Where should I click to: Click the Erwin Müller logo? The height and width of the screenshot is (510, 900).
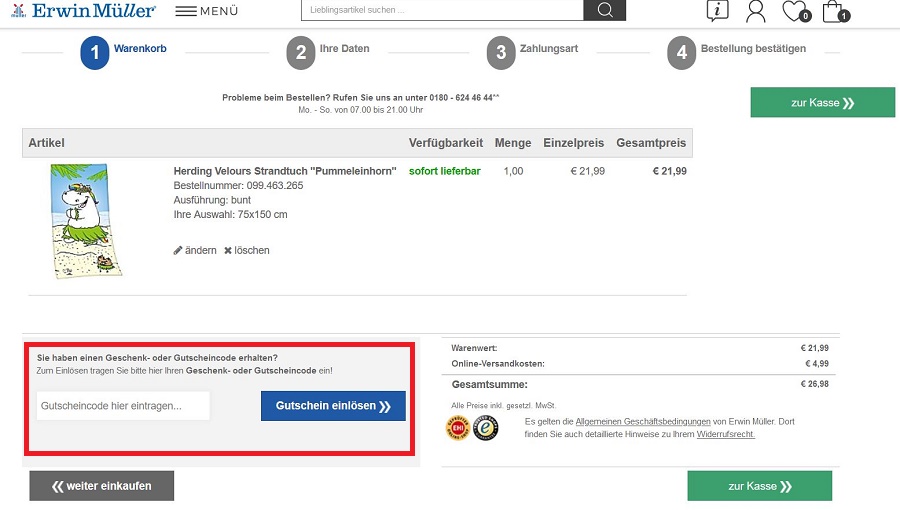coord(83,10)
